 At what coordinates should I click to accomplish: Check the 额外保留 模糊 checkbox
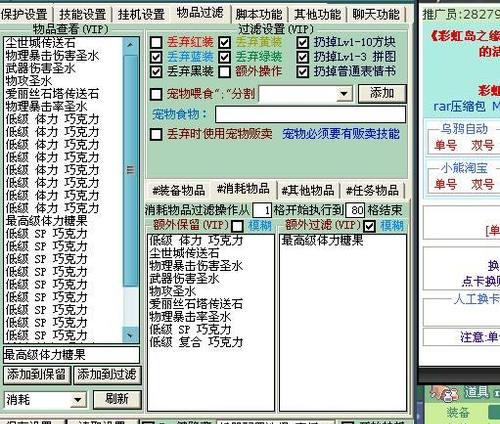click(x=237, y=226)
